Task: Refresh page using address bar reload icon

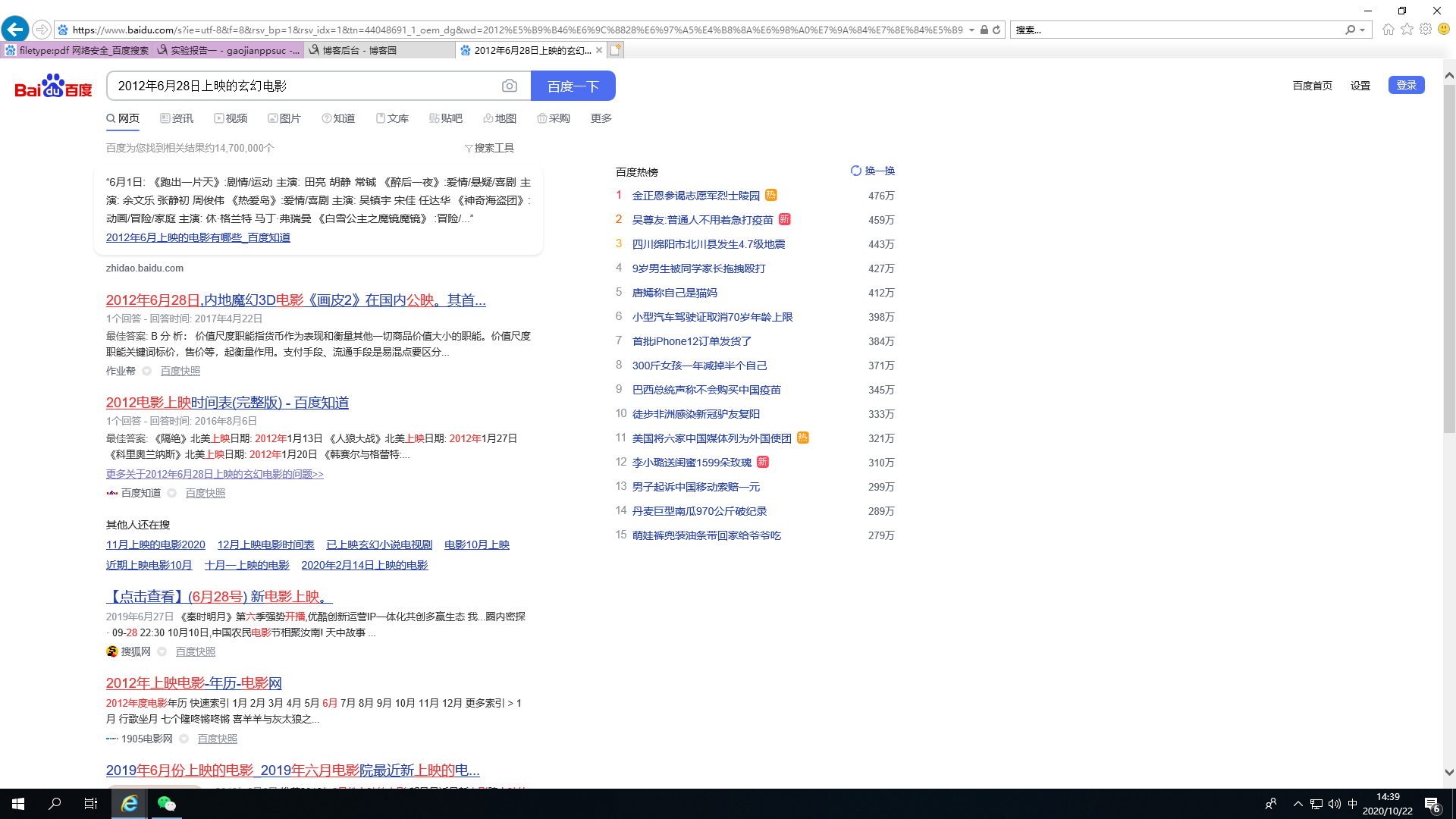Action: (x=996, y=30)
